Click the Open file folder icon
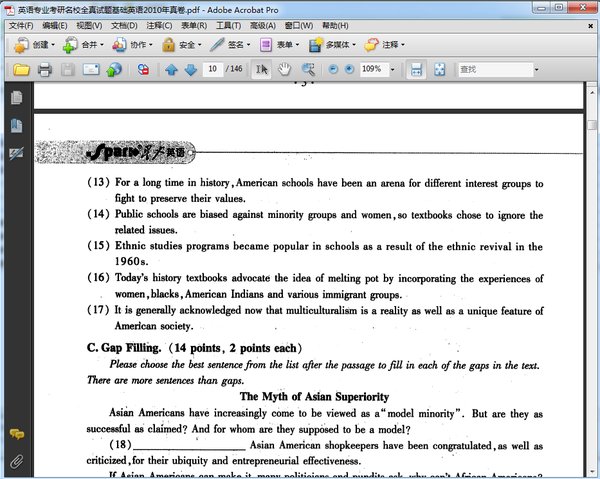The width and height of the screenshot is (600, 479). click(21, 69)
